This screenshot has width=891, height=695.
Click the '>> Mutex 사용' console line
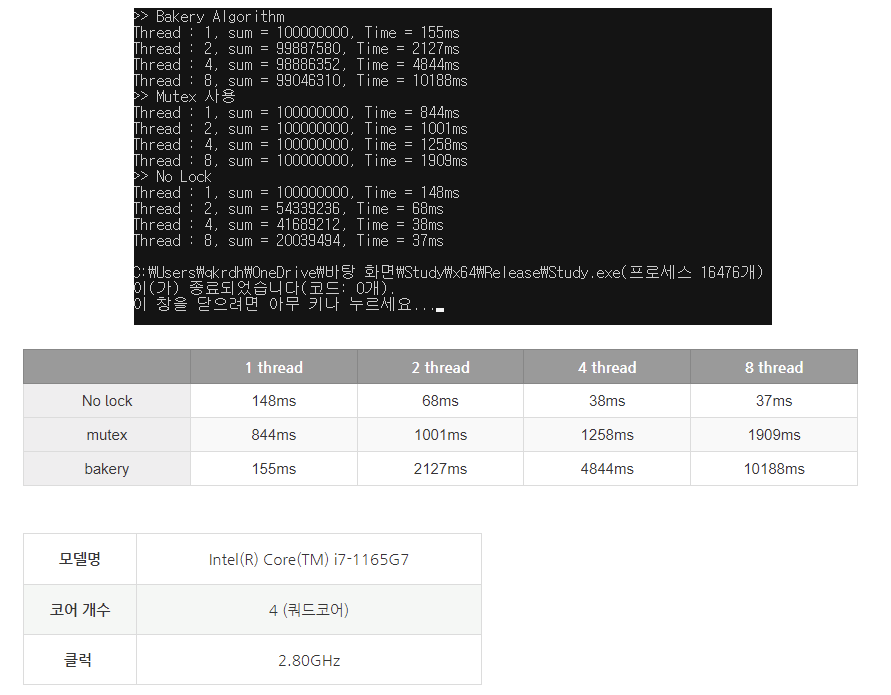(185, 97)
